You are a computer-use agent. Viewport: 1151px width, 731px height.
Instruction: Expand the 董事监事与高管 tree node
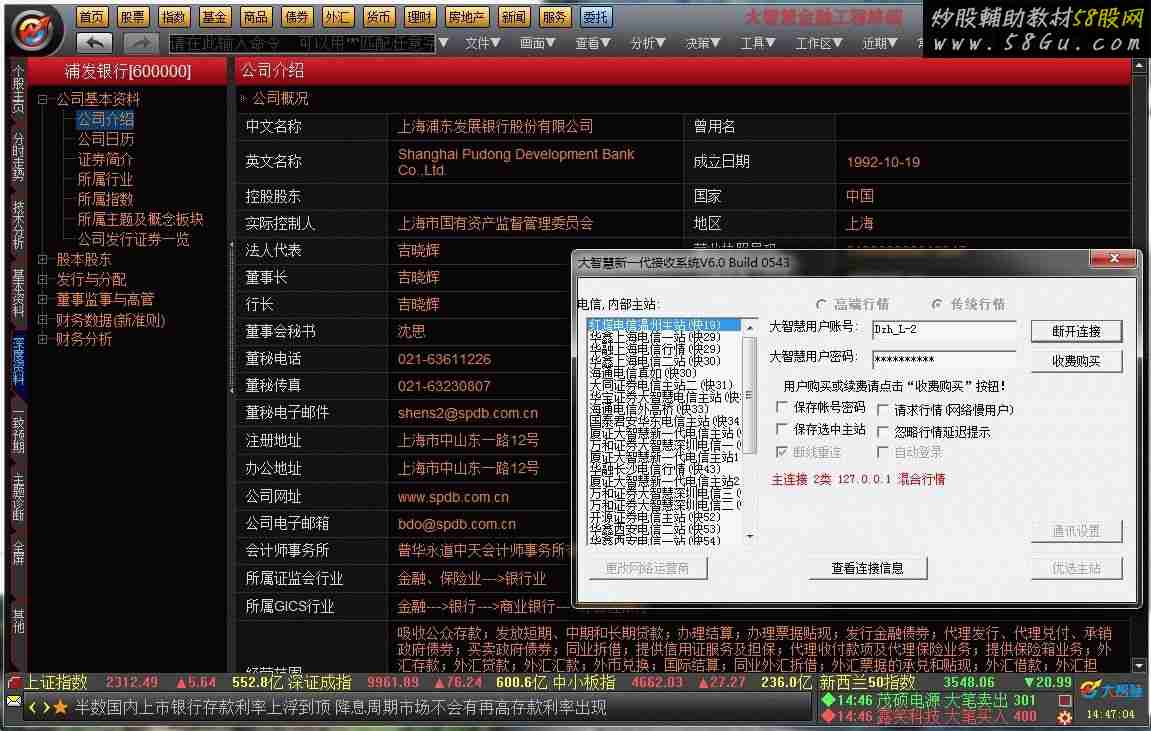click(43, 299)
